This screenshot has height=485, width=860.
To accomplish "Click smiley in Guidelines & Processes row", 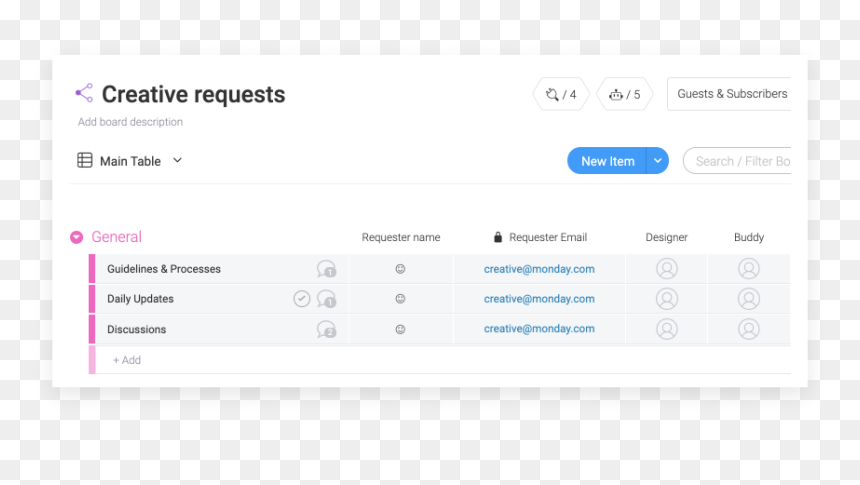I will (x=400, y=269).
